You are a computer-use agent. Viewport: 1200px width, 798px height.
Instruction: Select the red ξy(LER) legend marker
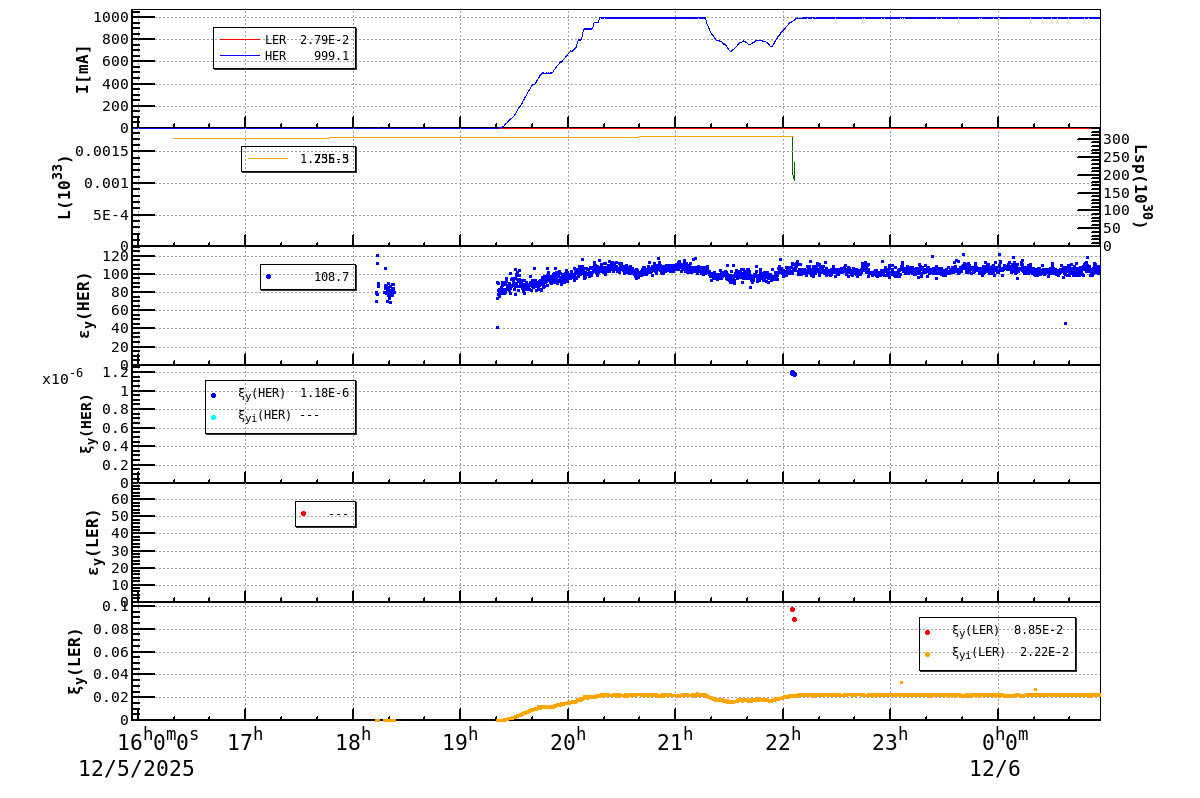[927, 632]
